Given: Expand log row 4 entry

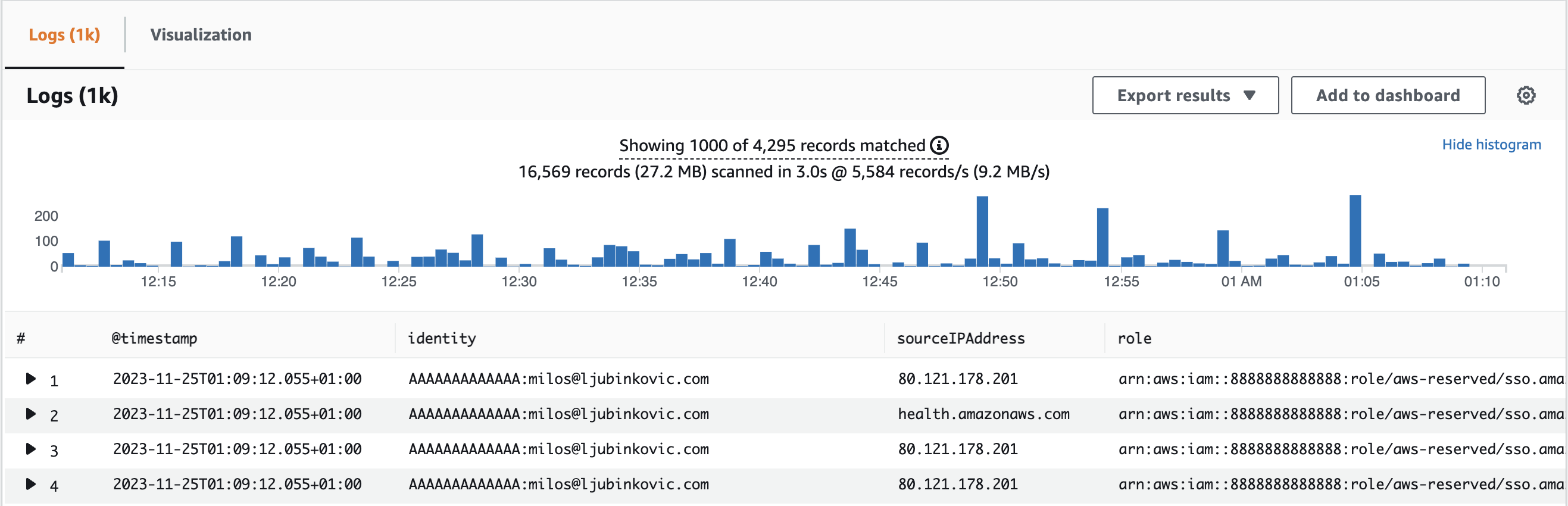Looking at the screenshot, I should pyautogui.click(x=30, y=485).
